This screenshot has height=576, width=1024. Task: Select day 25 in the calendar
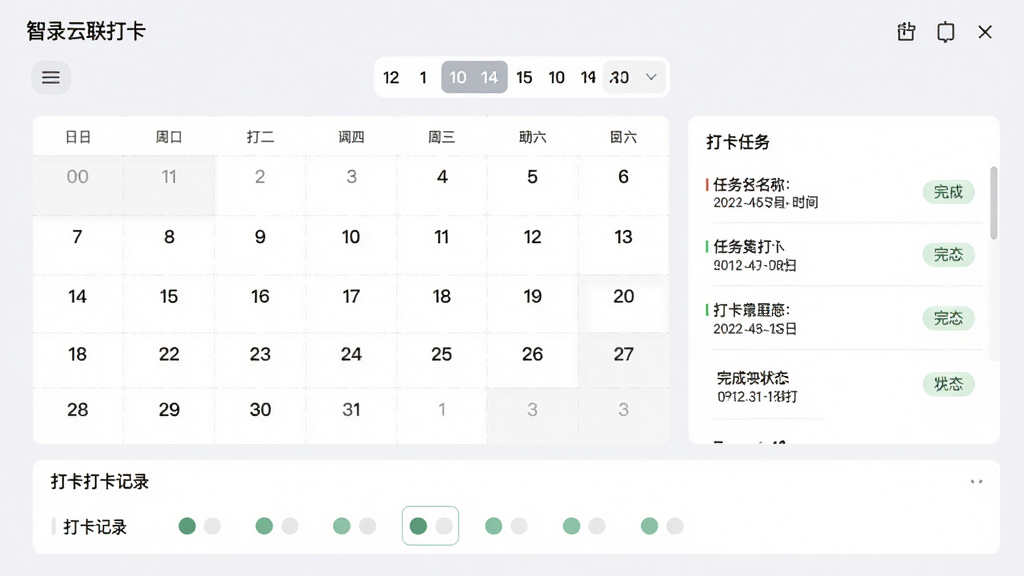(441, 361)
